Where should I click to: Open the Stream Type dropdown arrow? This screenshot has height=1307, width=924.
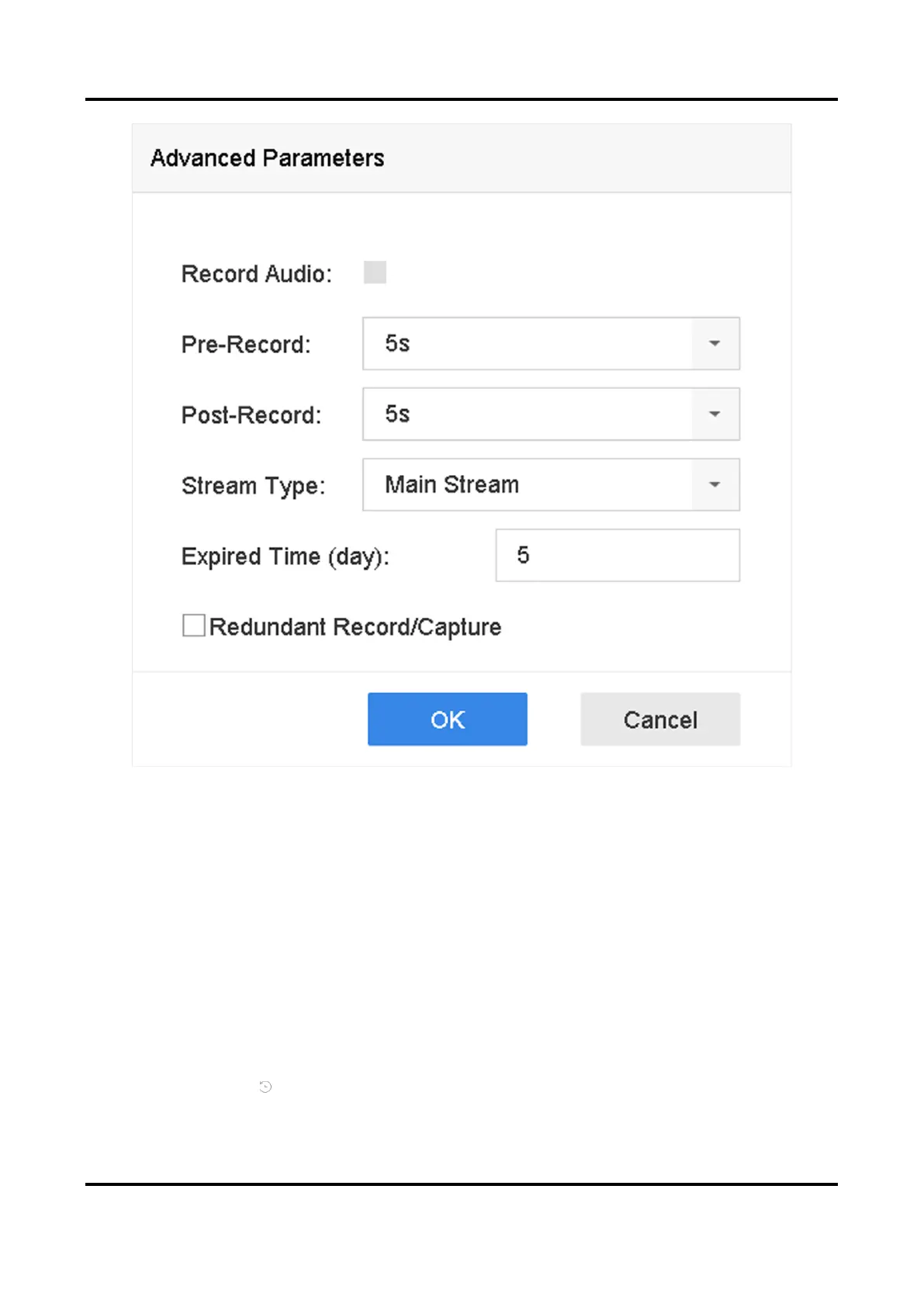[x=715, y=484]
